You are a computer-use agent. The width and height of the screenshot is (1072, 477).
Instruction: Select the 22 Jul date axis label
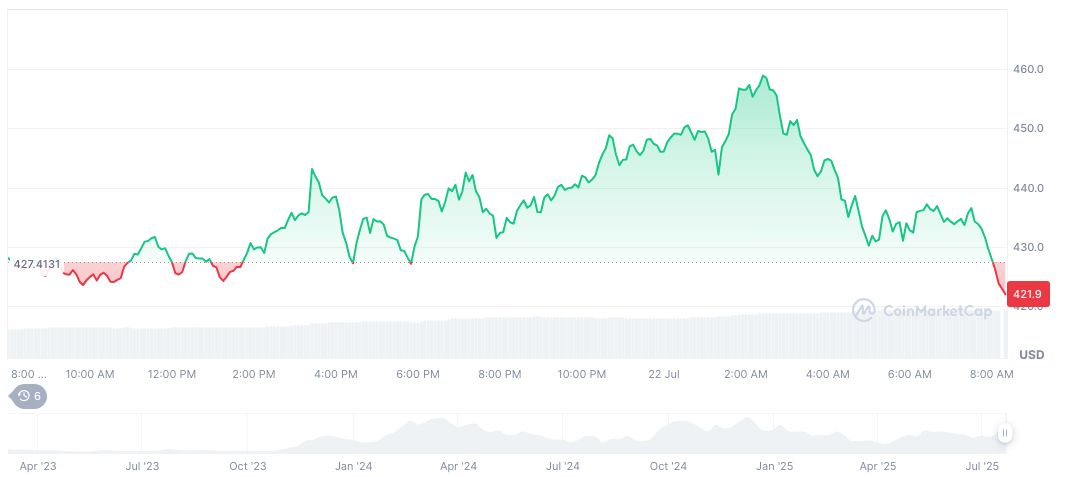coord(664,374)
